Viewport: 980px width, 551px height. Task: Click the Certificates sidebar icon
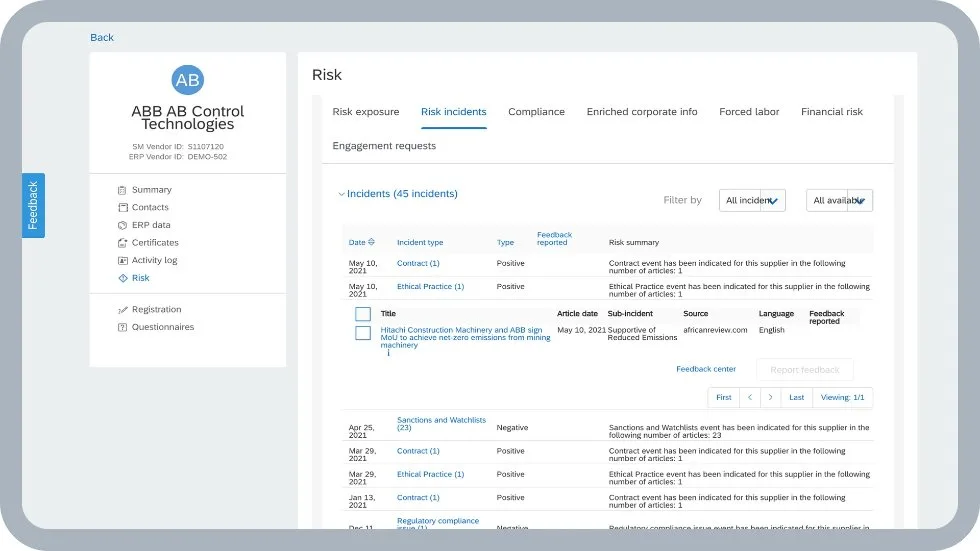tap(122, 242)
